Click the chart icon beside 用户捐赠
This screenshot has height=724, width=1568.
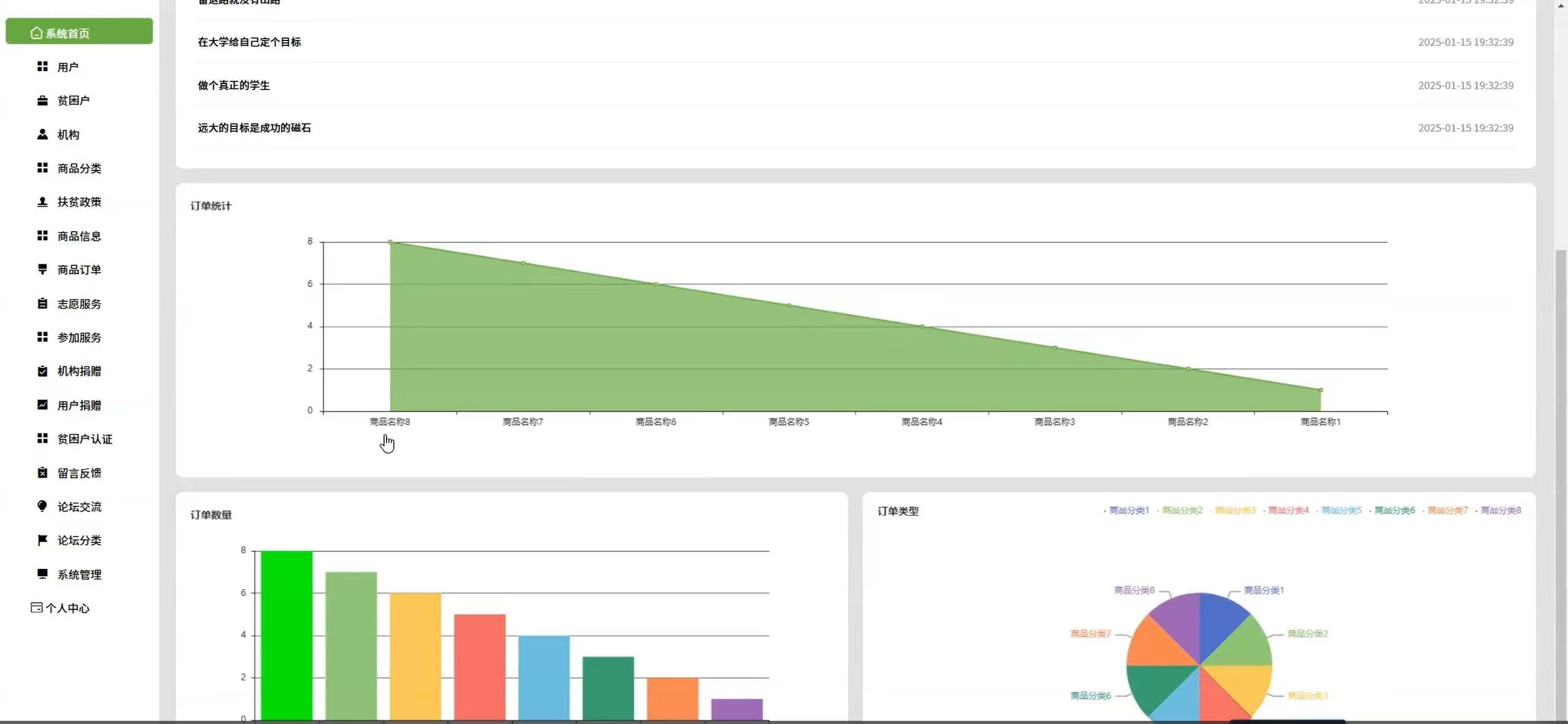pos(42,405)
